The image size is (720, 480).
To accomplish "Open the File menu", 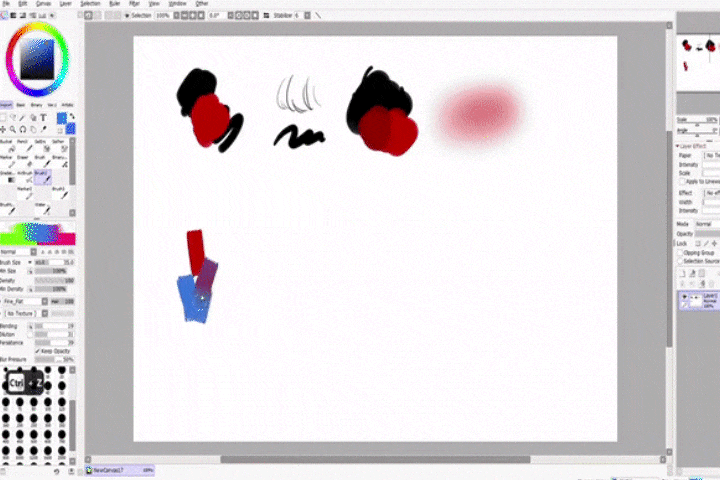I will click(x=6, y=3).
